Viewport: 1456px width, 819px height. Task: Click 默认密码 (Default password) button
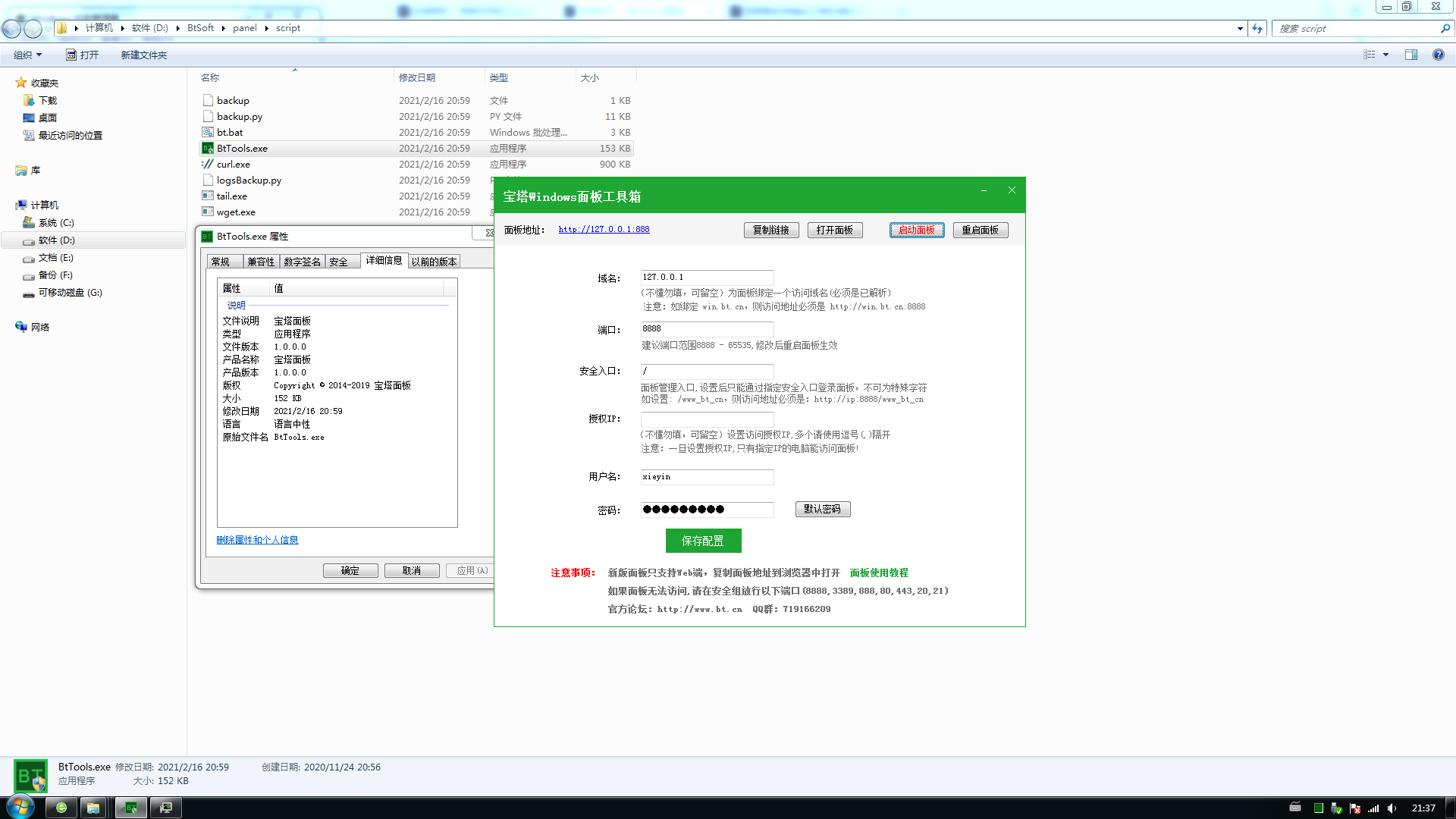pyautogui.click(x=823, y=510)
